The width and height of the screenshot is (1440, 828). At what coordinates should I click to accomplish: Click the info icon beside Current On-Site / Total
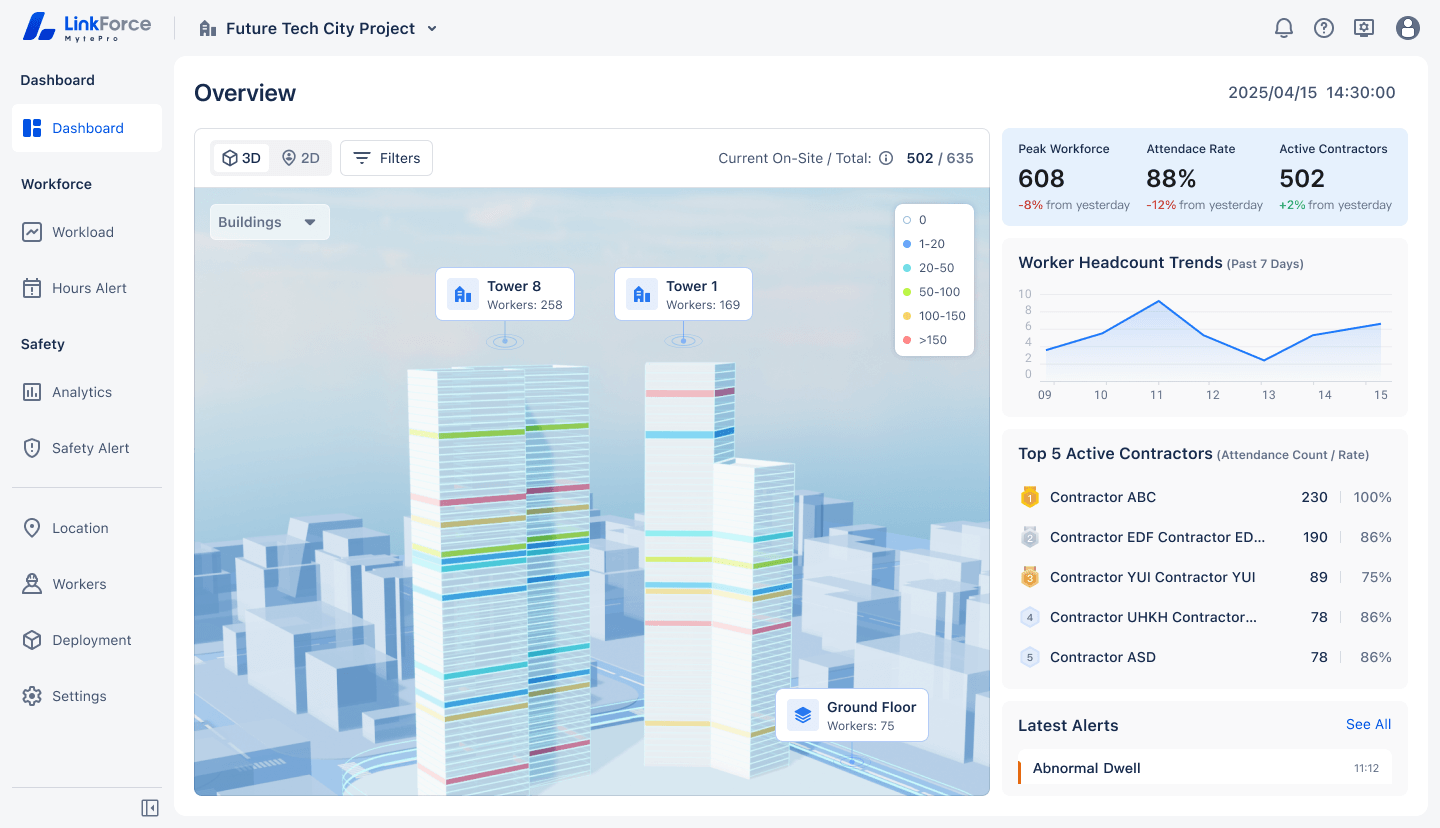[886, 158]
